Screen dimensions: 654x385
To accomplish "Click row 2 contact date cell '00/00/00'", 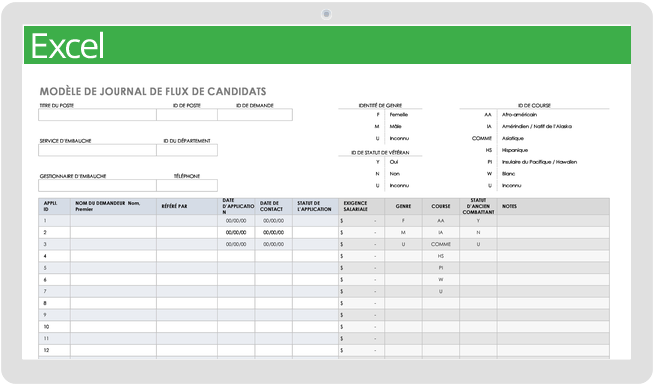I will click(274, 232).
